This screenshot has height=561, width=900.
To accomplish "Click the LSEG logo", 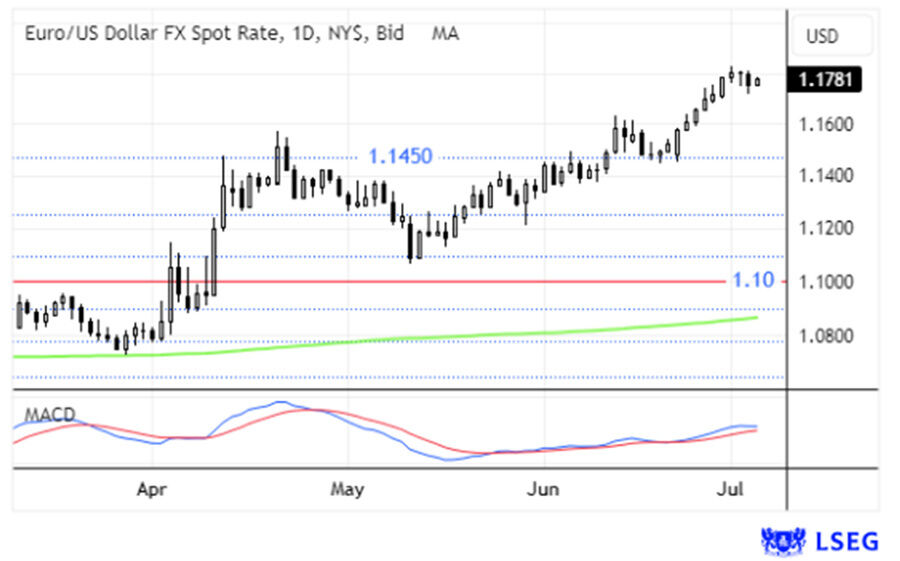I will click(820, 541).
